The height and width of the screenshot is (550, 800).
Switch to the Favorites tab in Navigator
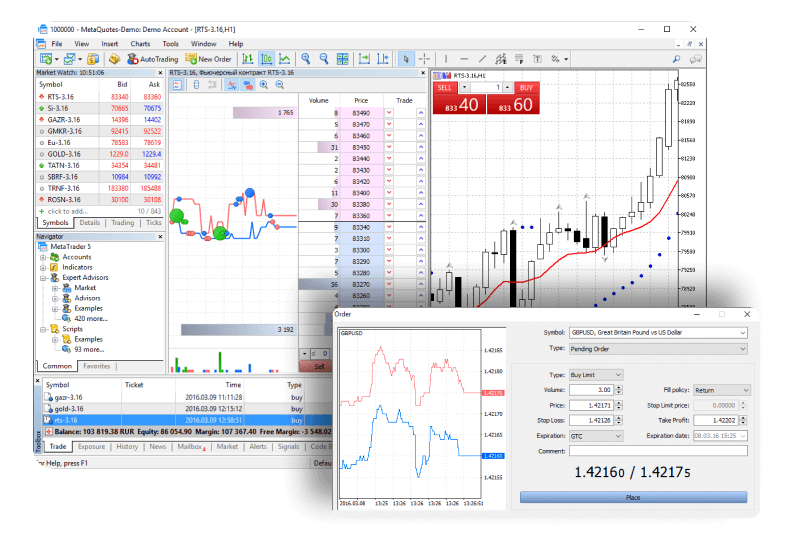(96, 366)
